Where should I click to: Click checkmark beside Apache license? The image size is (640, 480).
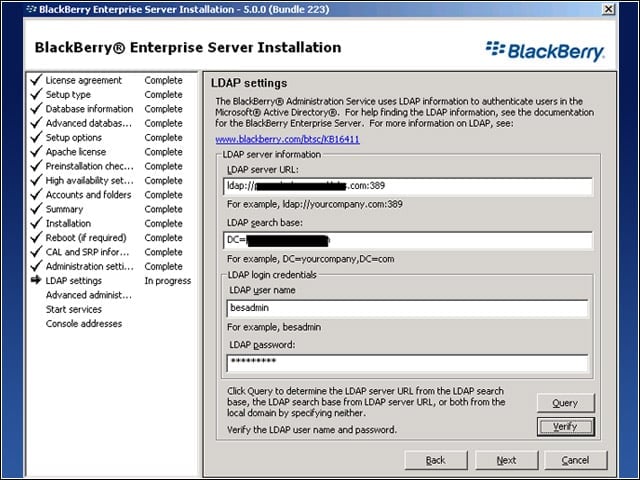tap(36, 151)
